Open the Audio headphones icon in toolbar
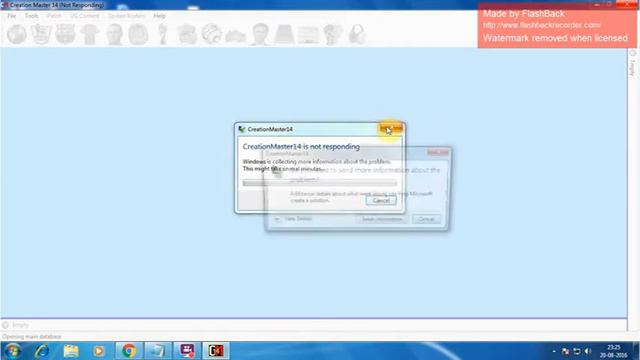 click(x=357, y=34)
